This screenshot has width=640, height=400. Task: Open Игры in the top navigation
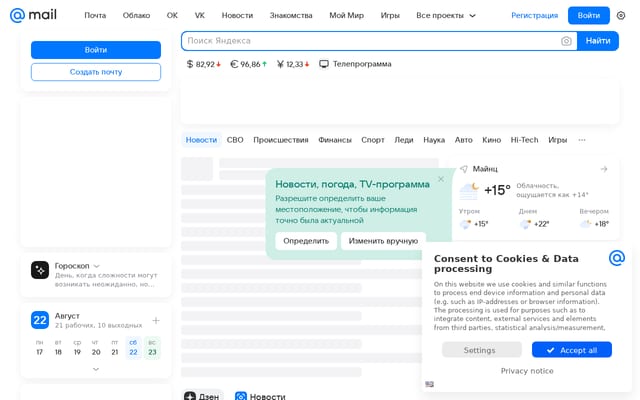tap(390, 16)
